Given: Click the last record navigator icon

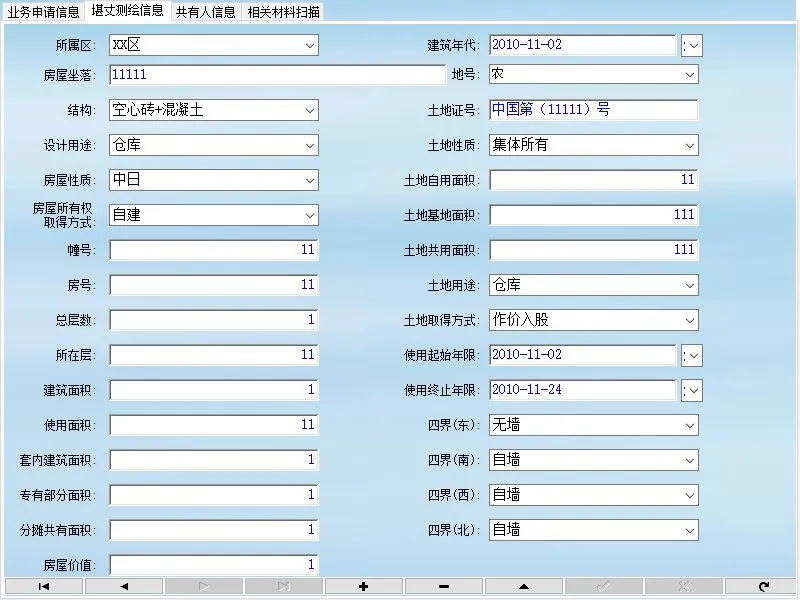Looking at the screenshot, I should pos(282,585).
